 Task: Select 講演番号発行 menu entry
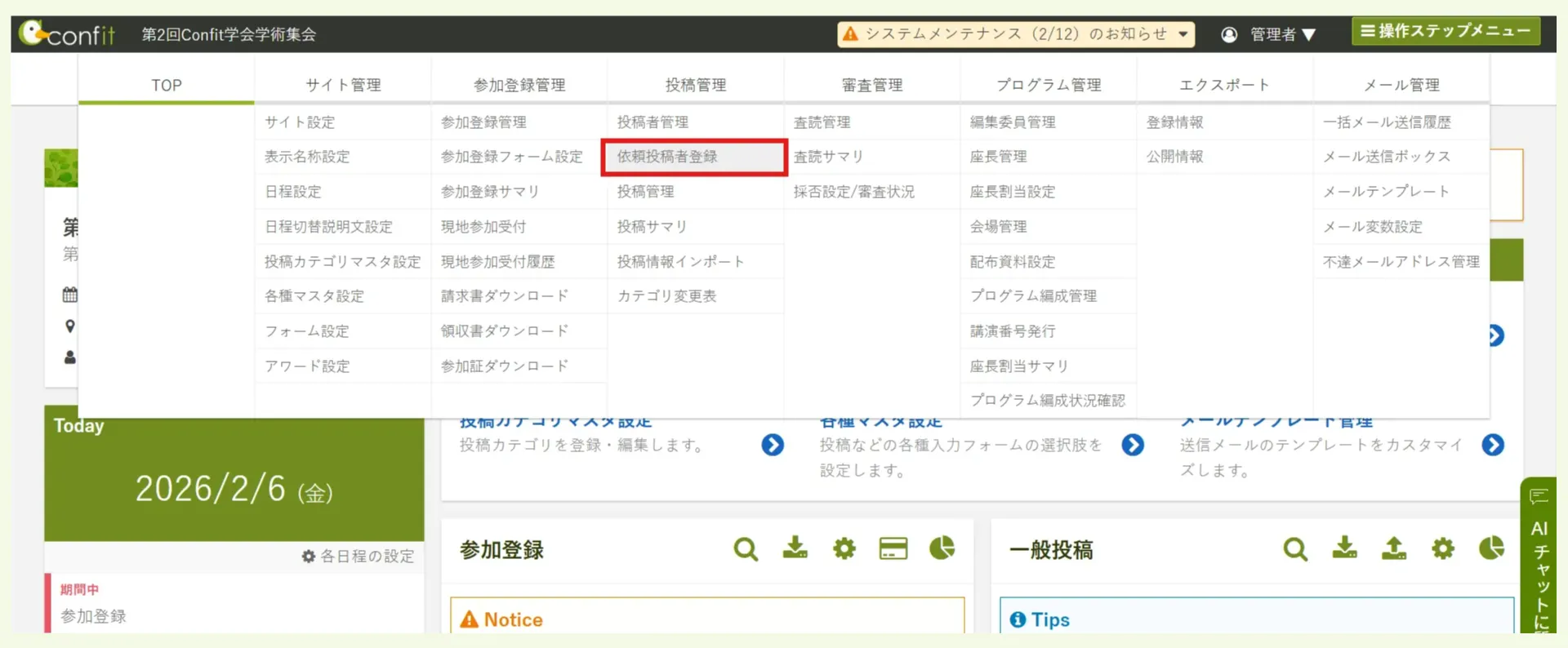(1049, 331)
